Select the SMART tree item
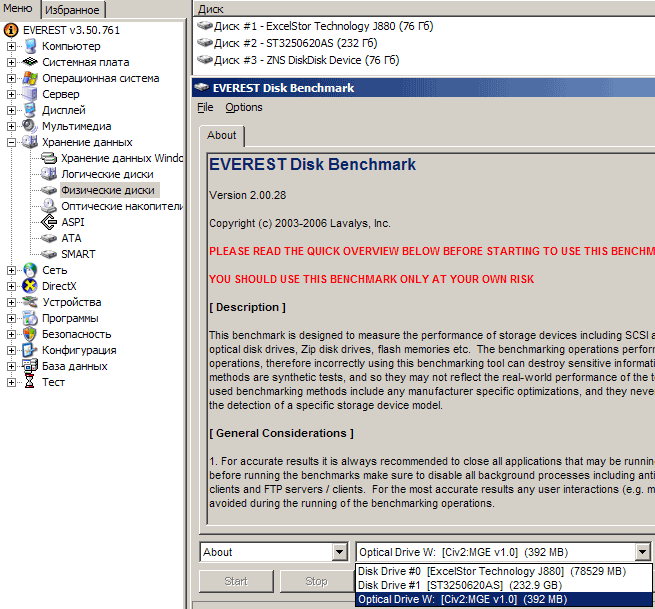655x609 pixels. (79, 254)
